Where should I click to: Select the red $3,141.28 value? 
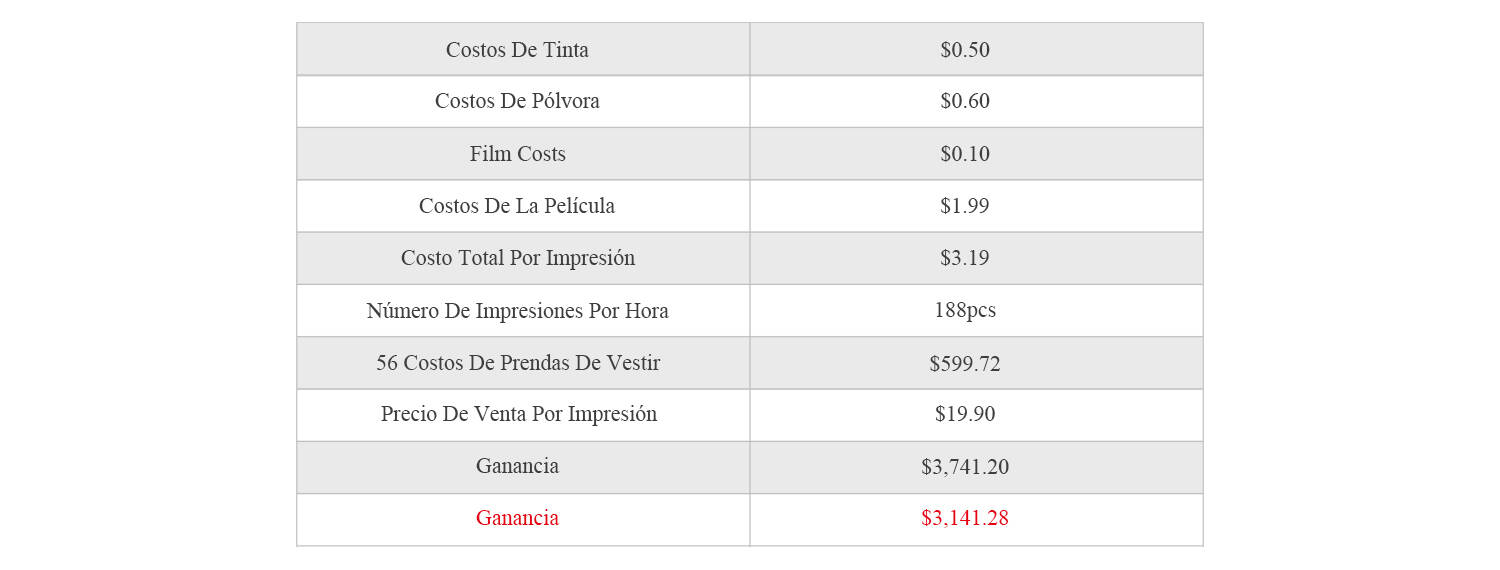(965, 518)
